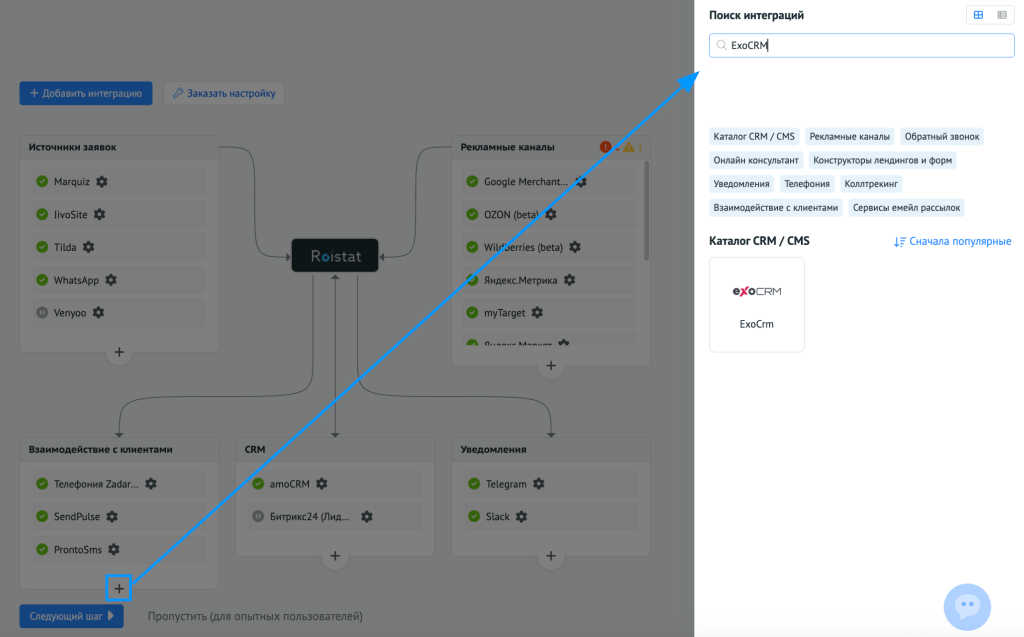
Task: Switch to list view in search panel
Action: click(x=1001, y=15)
